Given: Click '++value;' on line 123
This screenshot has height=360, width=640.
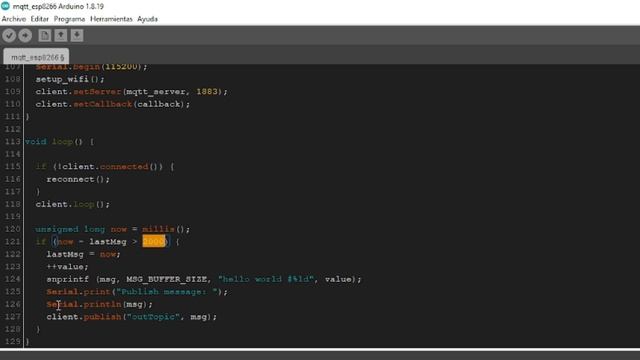Looking at the screenshot, I should click(x=67, y=267).
